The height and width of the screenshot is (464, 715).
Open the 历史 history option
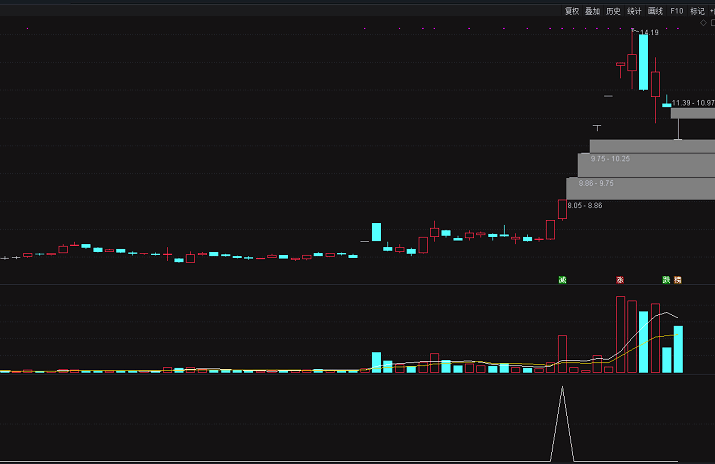613,11
